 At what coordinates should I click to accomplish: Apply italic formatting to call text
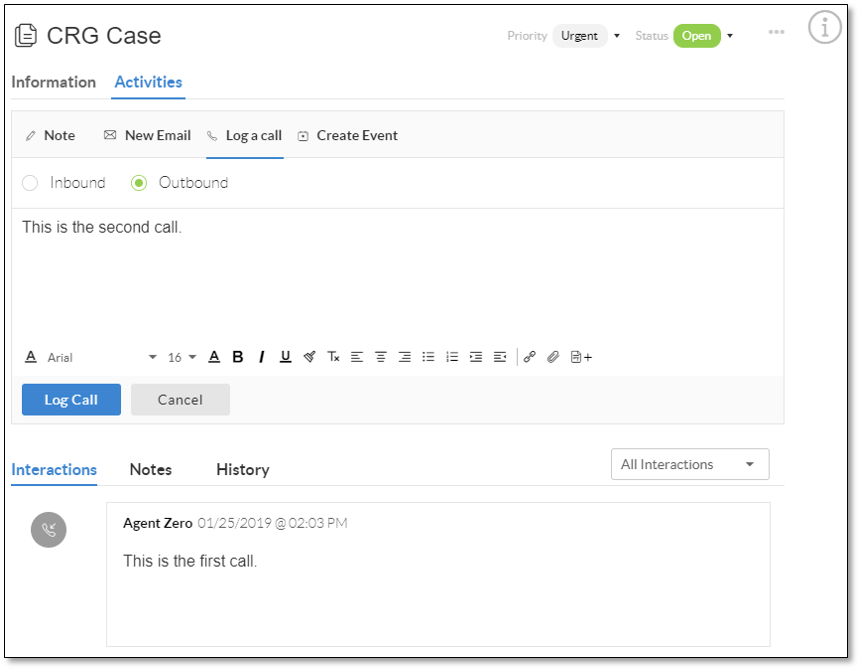[261, 357]
